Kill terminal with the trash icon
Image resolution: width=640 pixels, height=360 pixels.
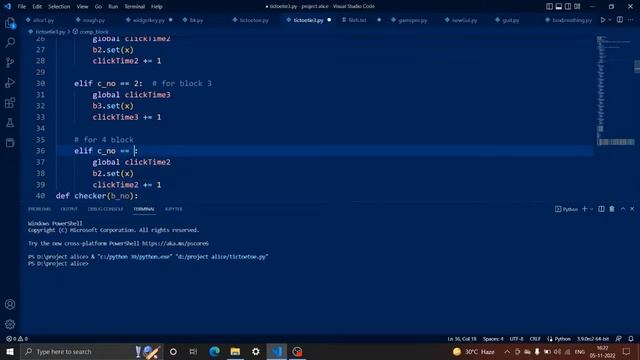(612, 209)
